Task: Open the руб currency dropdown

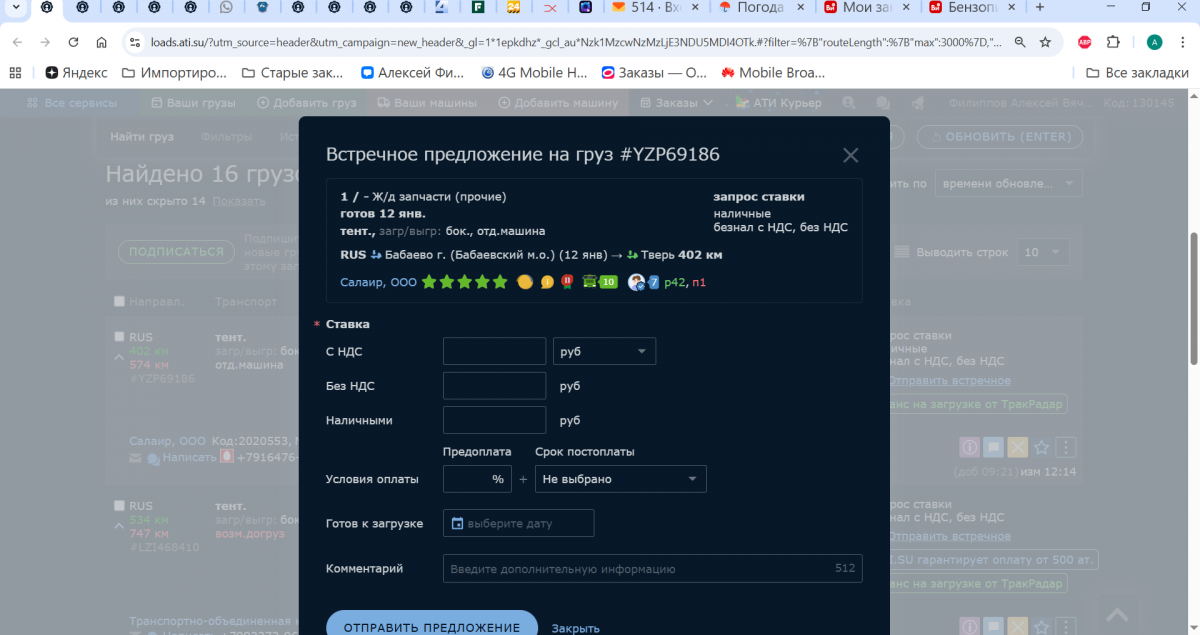Action: click(604, 352)
